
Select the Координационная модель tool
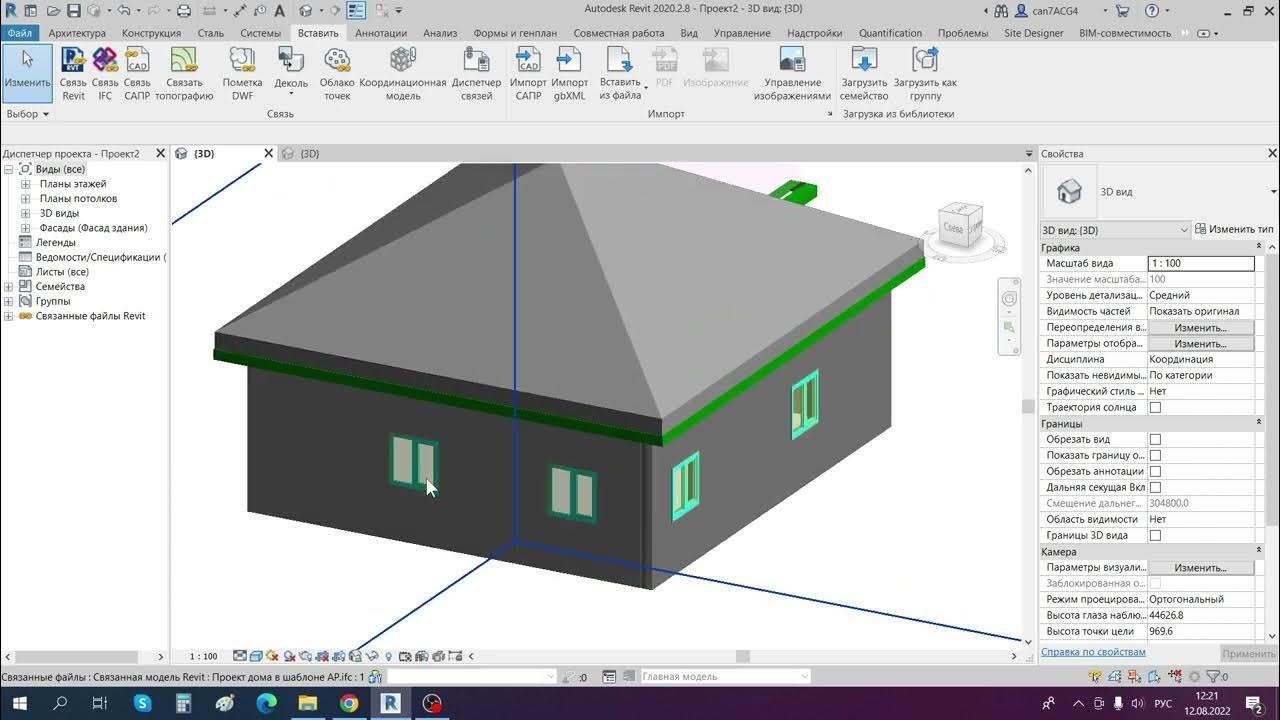pyautogui.click(x=403, y=74)
